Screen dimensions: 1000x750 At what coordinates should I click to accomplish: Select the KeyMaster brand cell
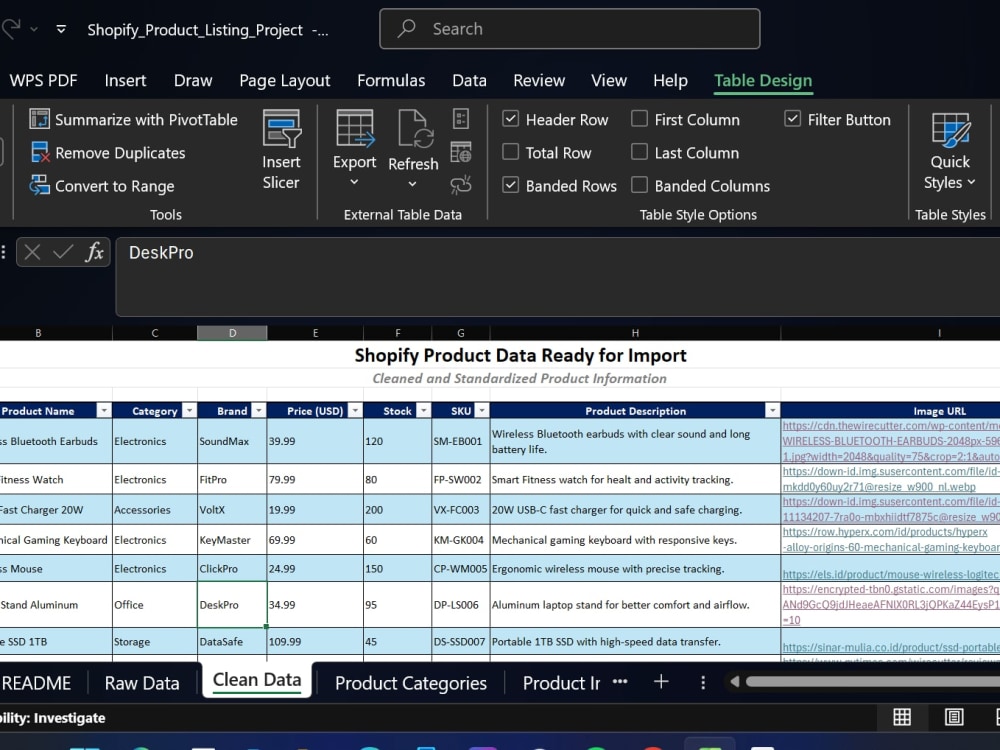click(232, 540)
